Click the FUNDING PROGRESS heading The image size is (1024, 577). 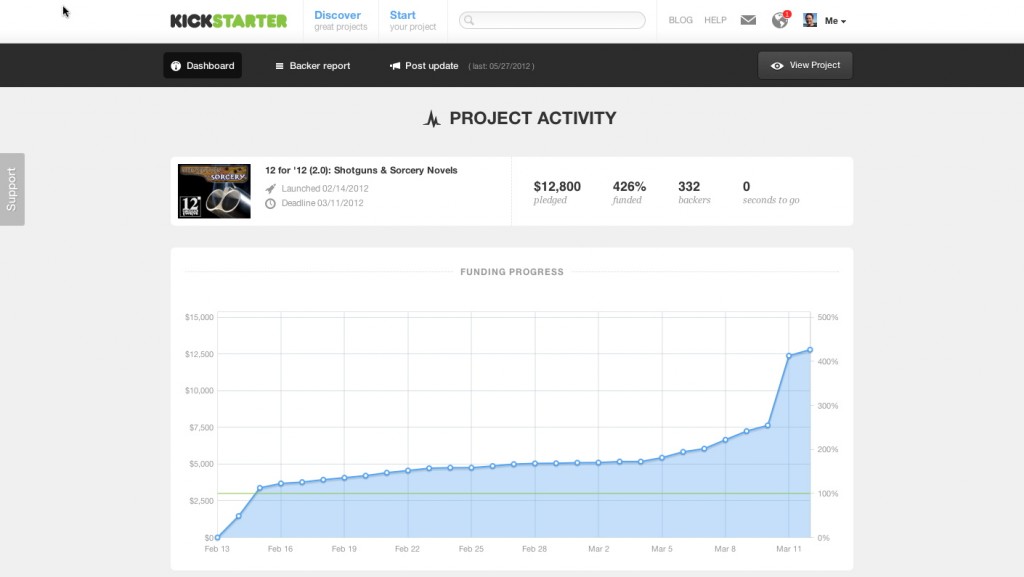pos(512,272)
